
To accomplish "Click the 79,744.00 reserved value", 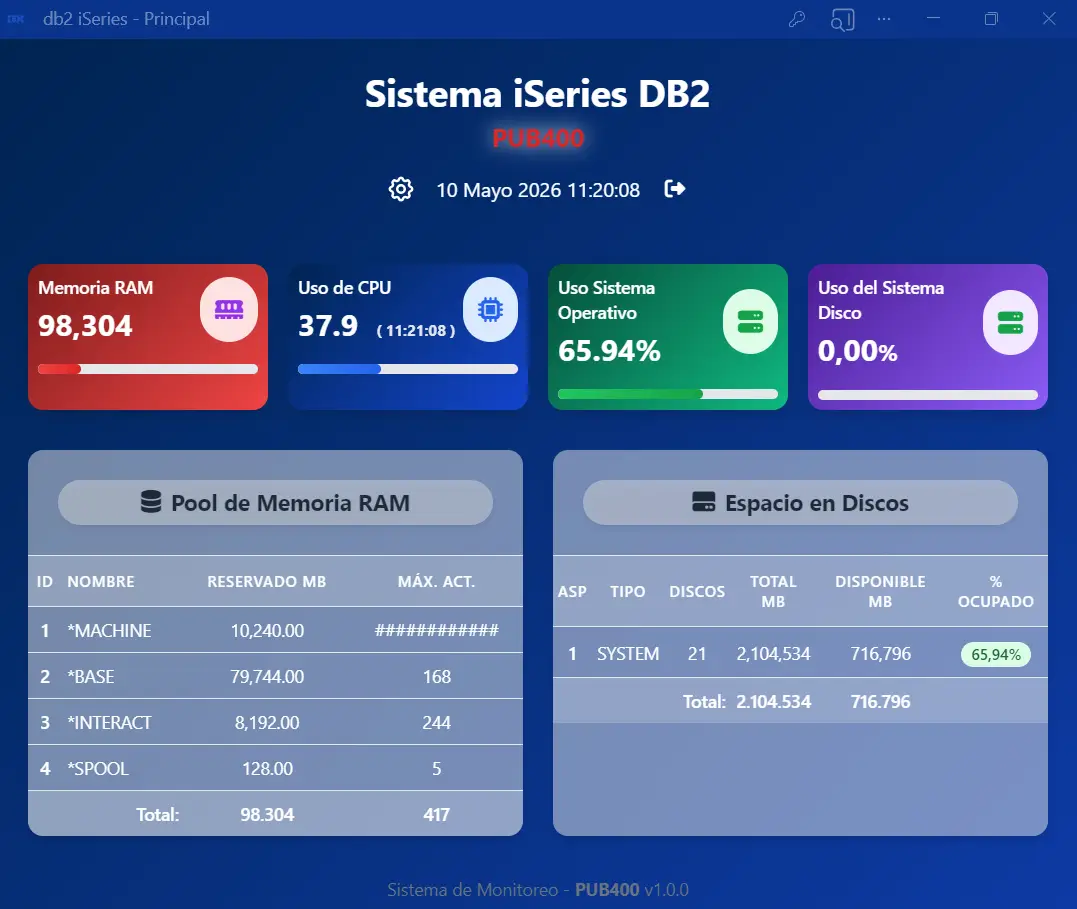I will point(267,676).
